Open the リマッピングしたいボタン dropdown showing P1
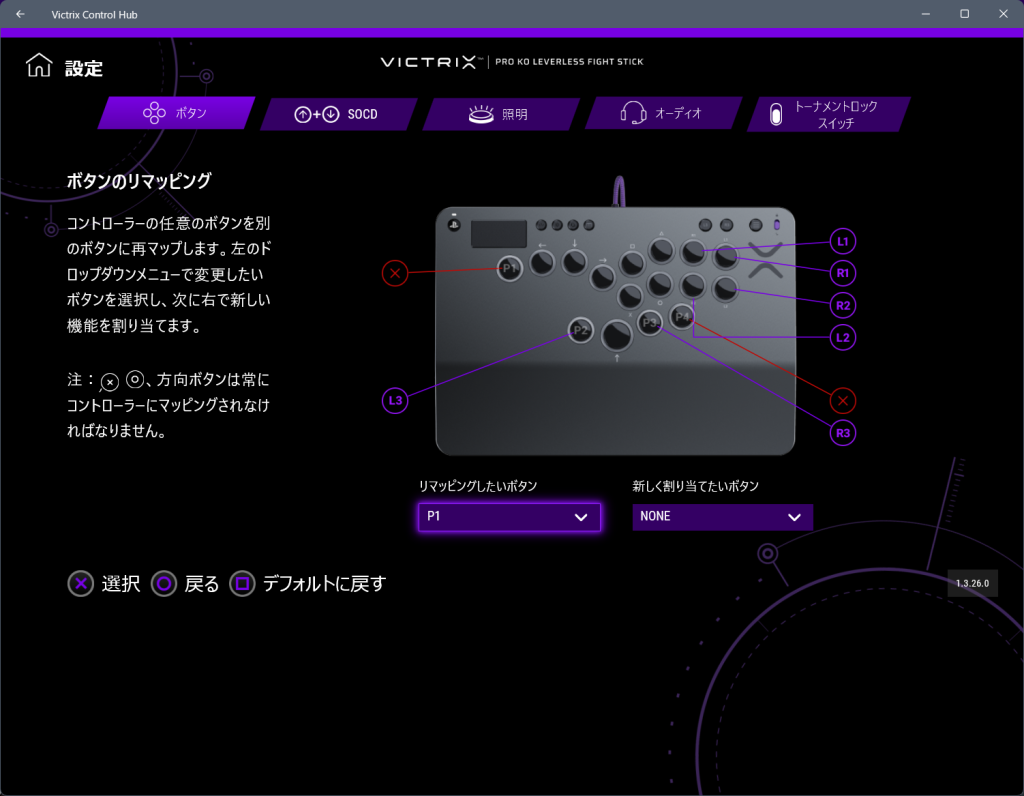Viewport: 1024px width, 796px height. [x=508, y=517]
